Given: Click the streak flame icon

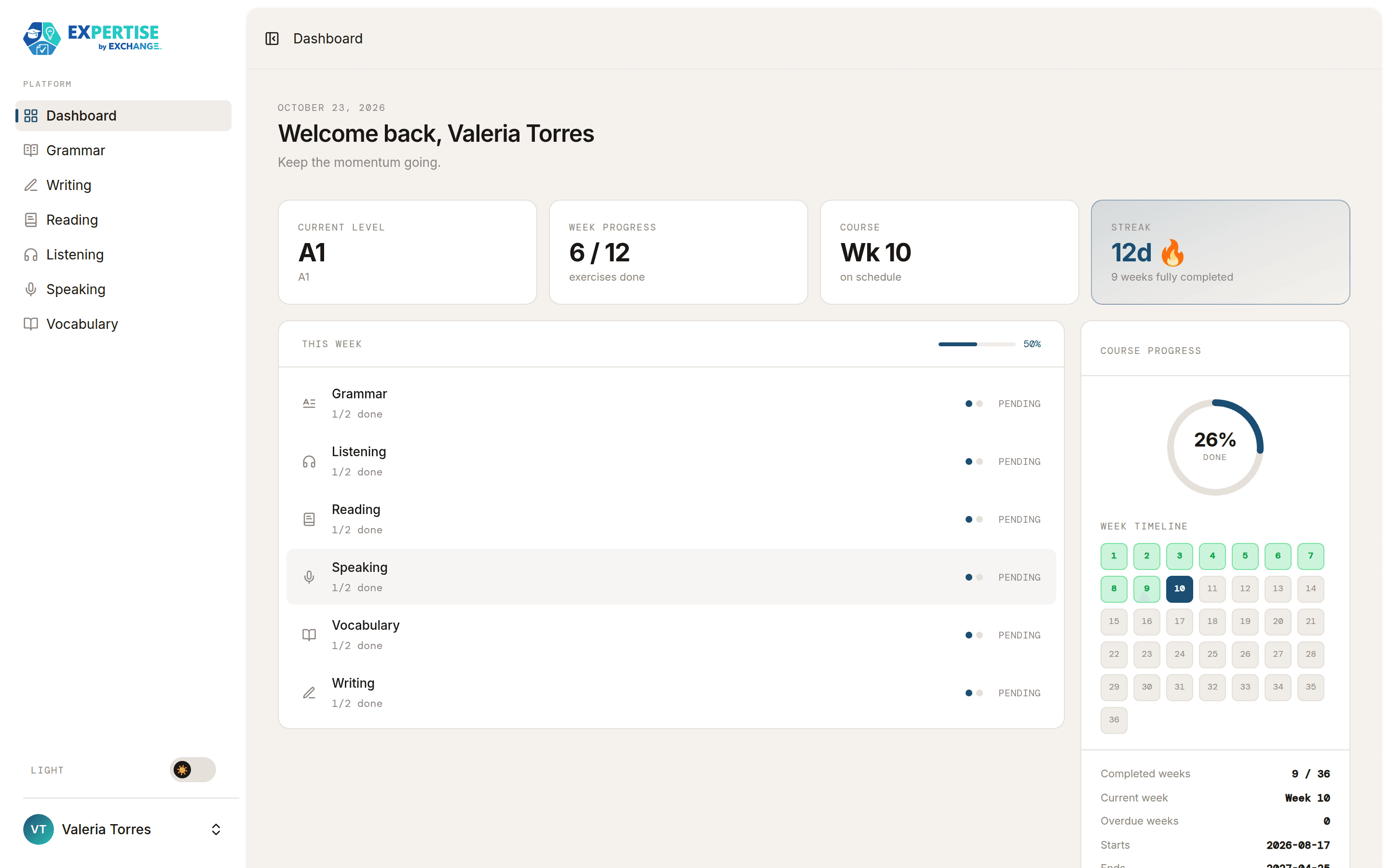Looking at the screenshot, I should 1172,253.
